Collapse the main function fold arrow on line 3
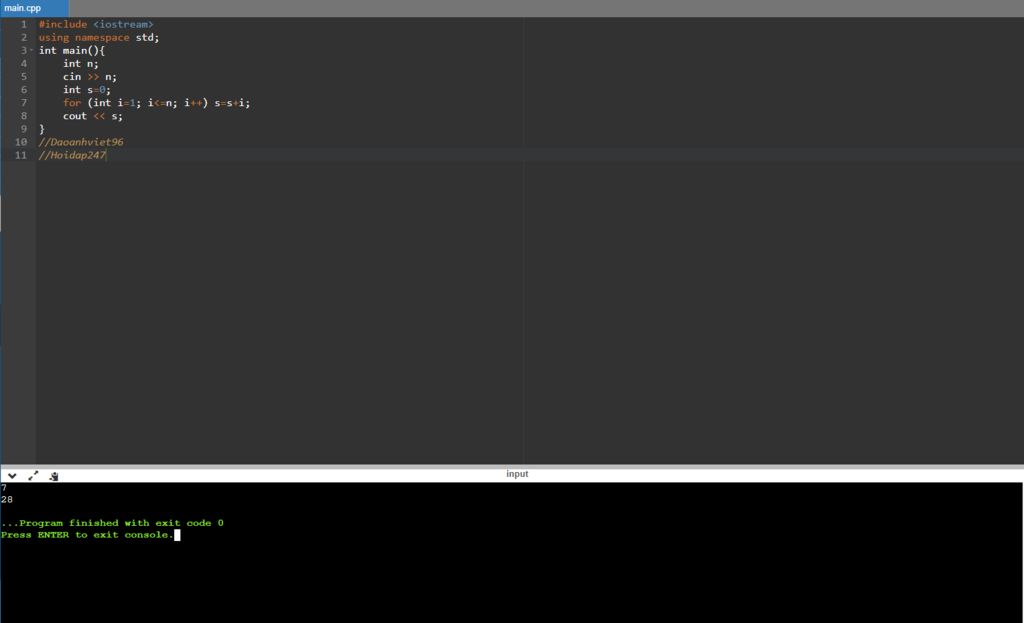This screenshot has height=623, width=1024. pos(31,50)
